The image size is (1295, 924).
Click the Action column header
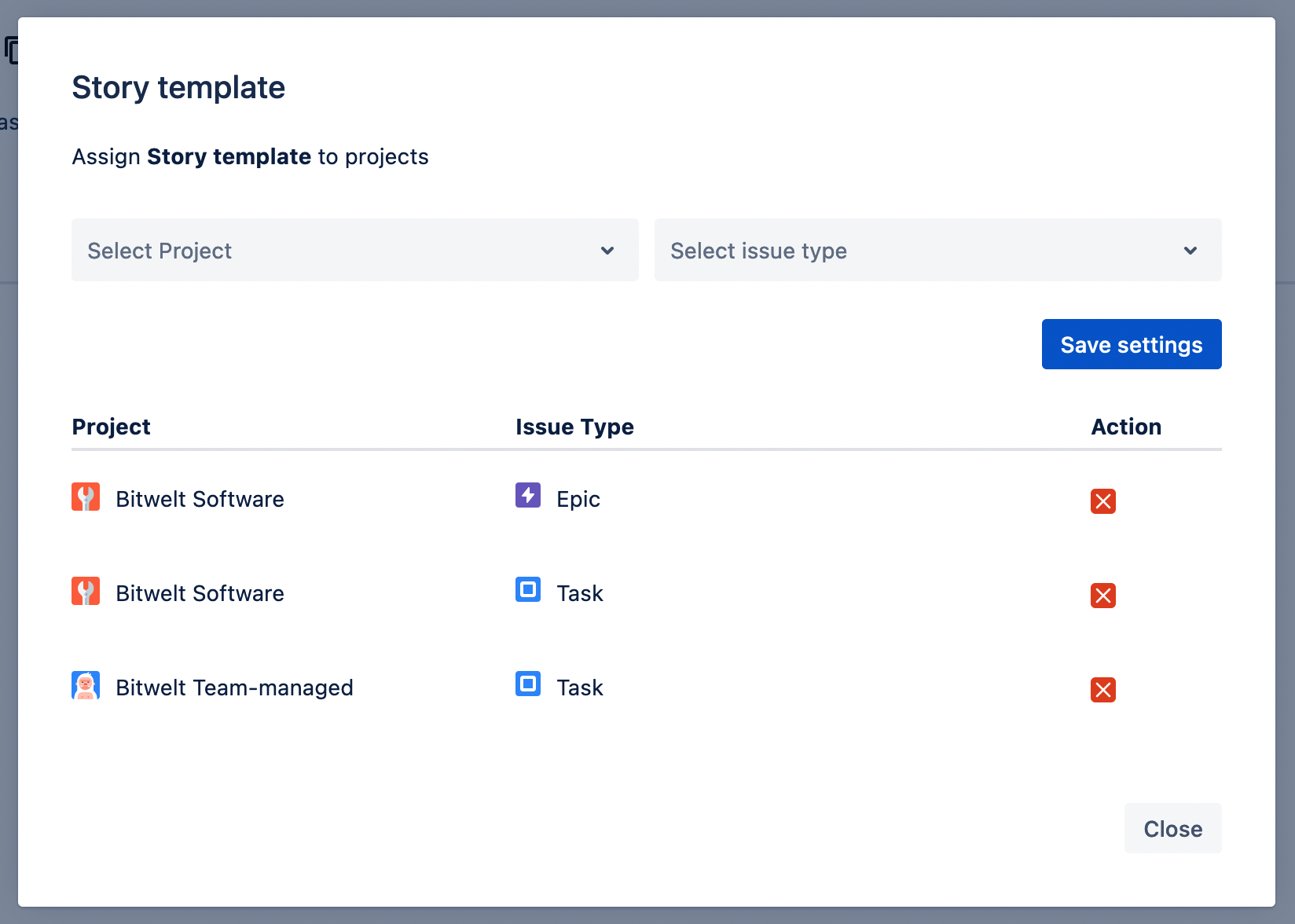(x=1126, y=427)
